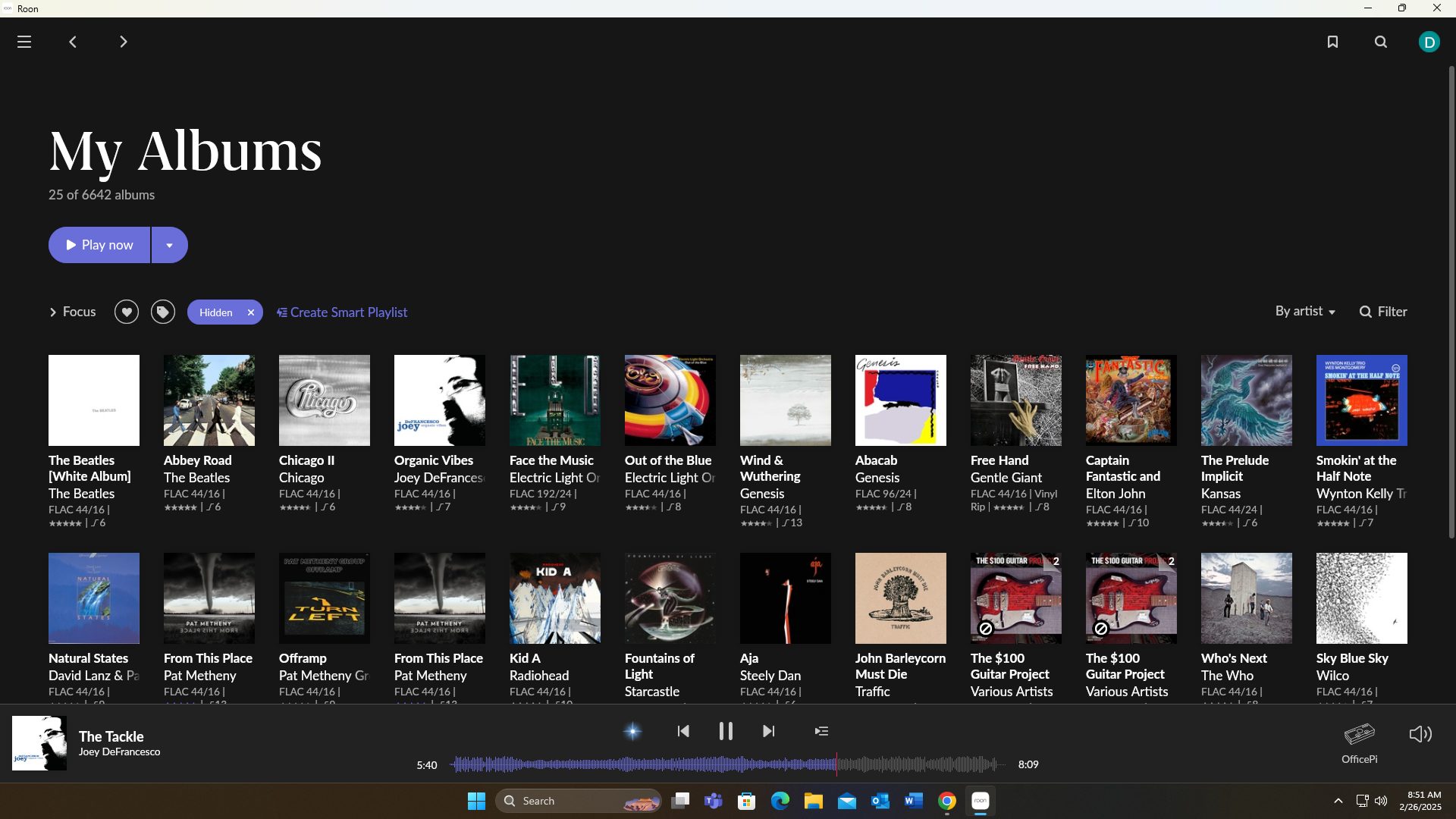Open Kid A album cover
This screenshot has height=819, width=1456.
[555, 598]
